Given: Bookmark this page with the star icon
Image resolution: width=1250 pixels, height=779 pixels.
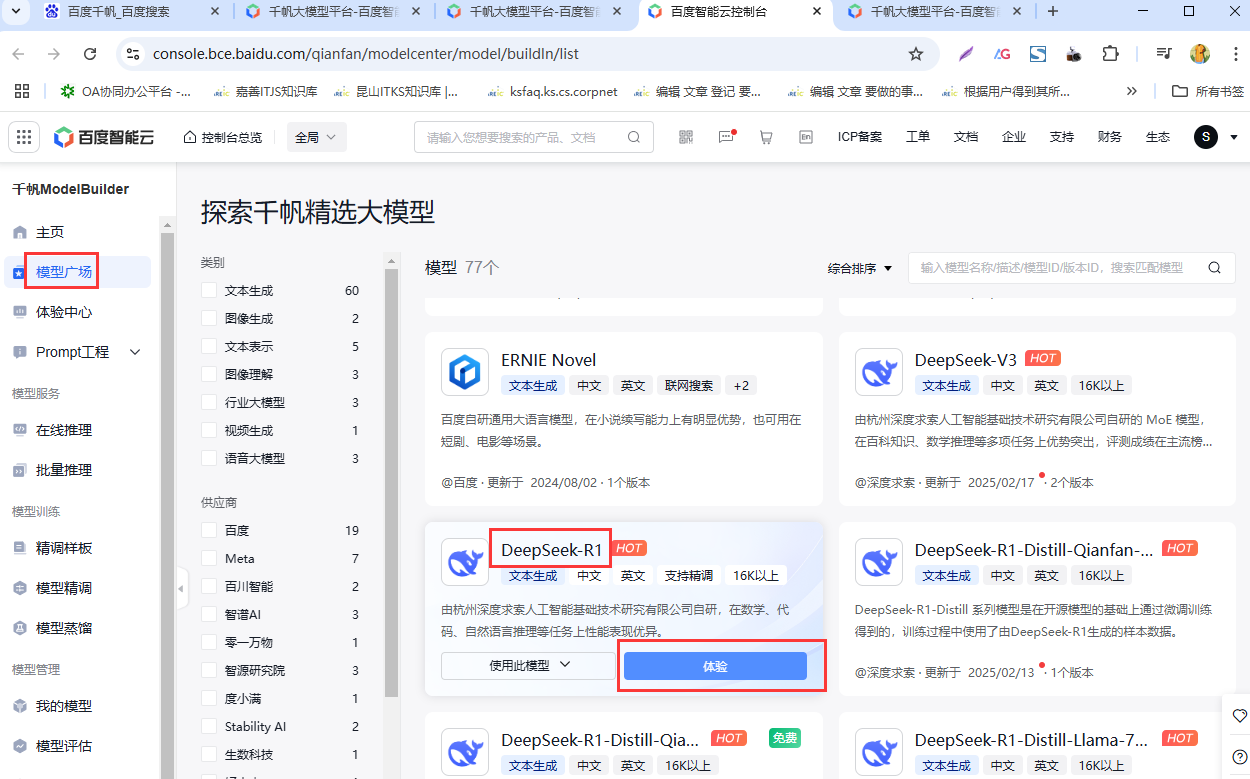Looking at the screenshot, I should coord(916,54).
